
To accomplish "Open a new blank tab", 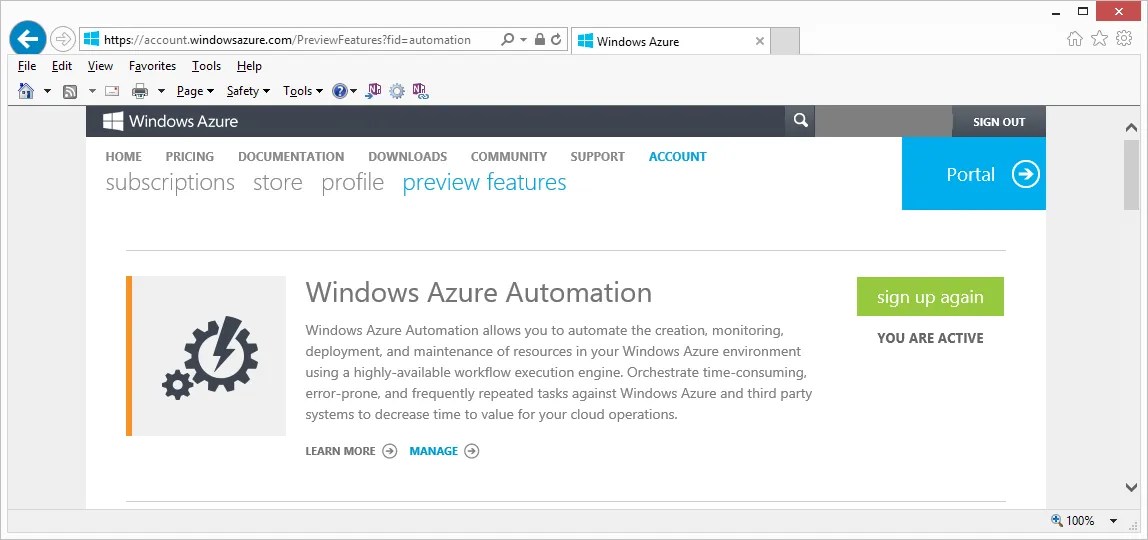I will coord(785,41).
